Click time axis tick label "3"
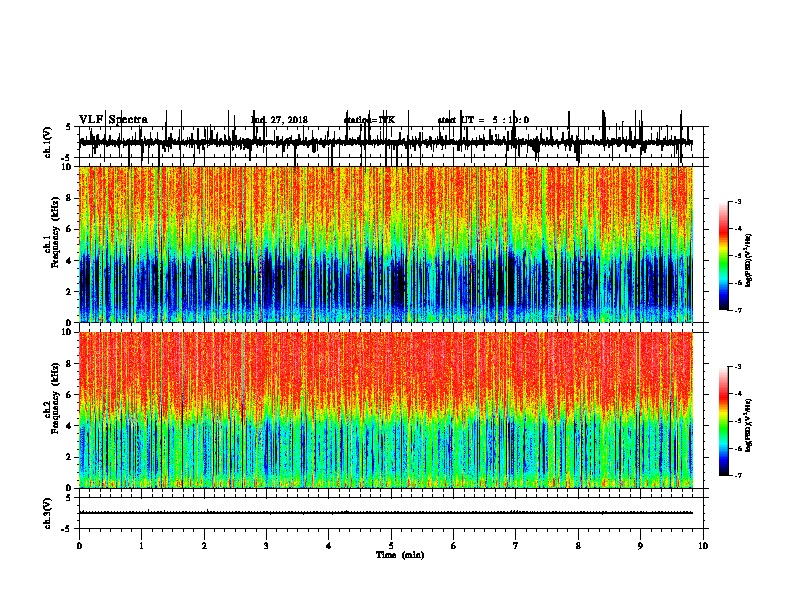Screen dimensions: 792x612 (x=266, y=546)
